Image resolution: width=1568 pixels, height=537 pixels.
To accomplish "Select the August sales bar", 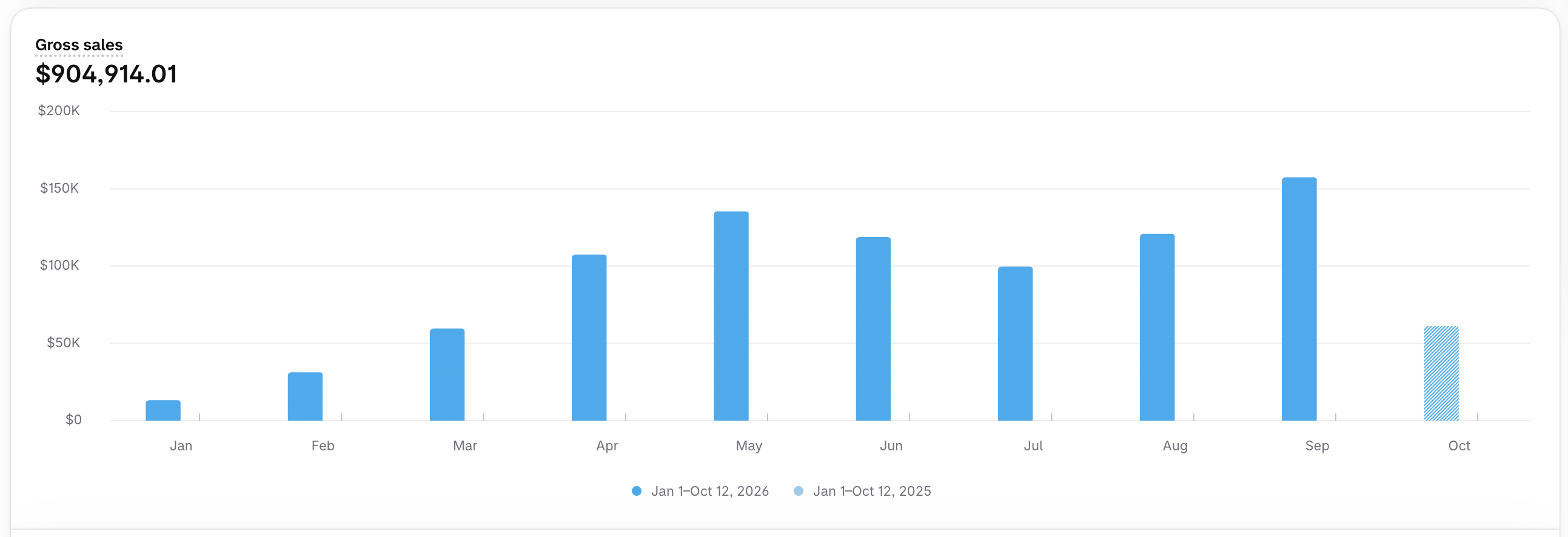I will [1157, 327].
